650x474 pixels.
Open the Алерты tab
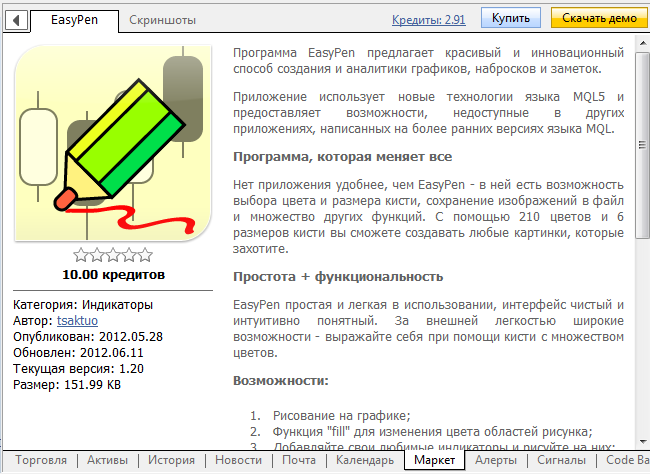click(x=496, y=460)
